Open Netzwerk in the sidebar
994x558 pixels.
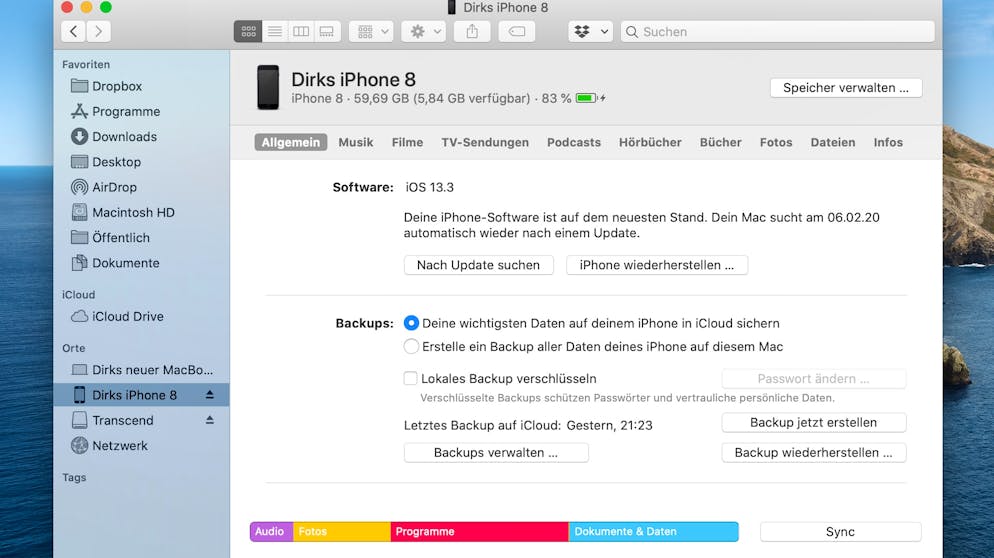pos(141,446)
